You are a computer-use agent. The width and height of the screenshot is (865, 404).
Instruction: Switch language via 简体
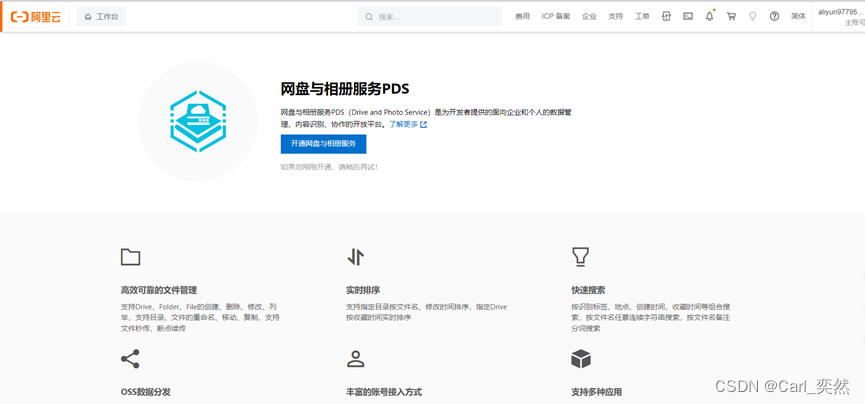tap(798, 17)
